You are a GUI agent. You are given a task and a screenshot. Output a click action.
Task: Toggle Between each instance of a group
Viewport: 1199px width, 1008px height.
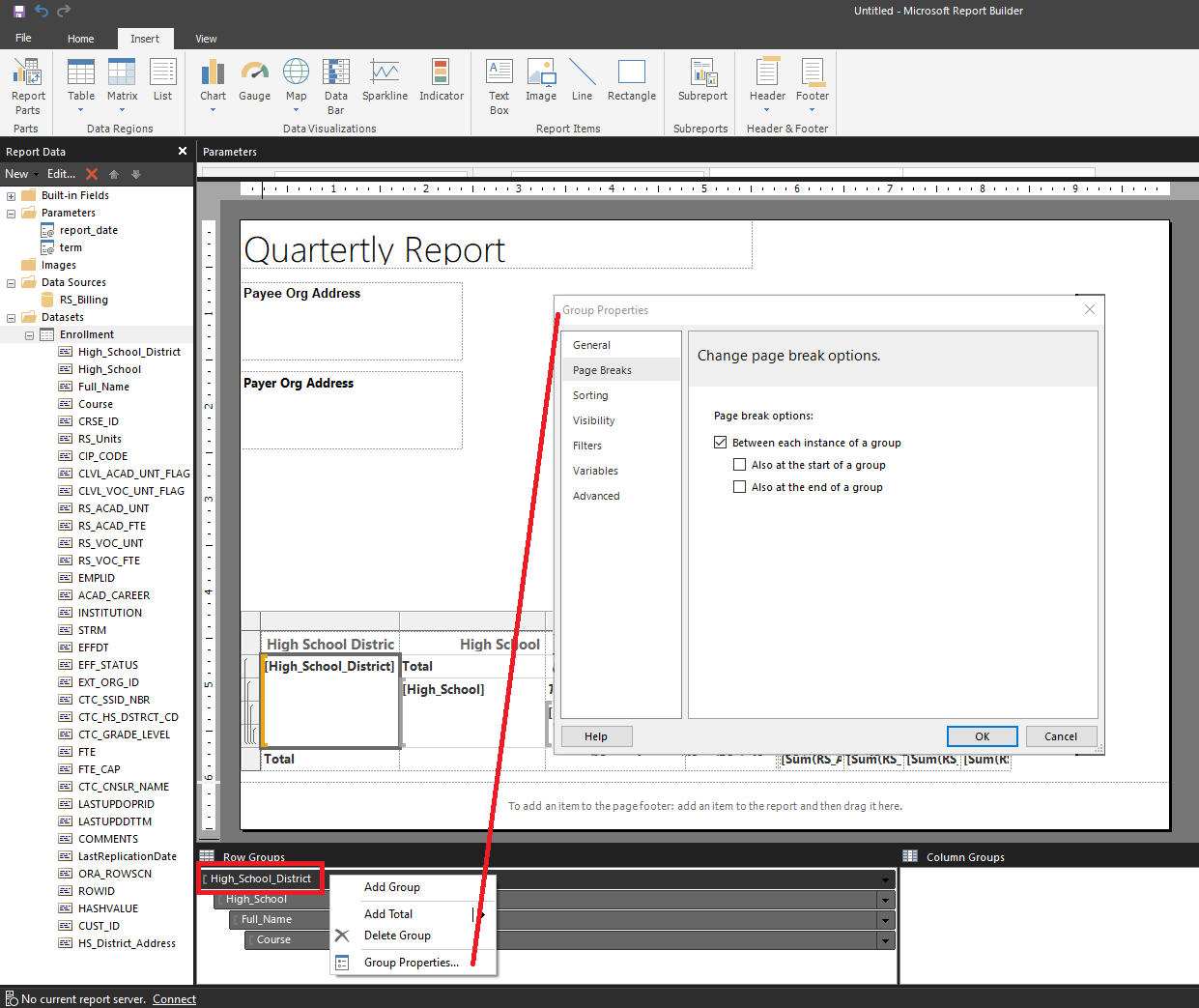click(720, 443)
